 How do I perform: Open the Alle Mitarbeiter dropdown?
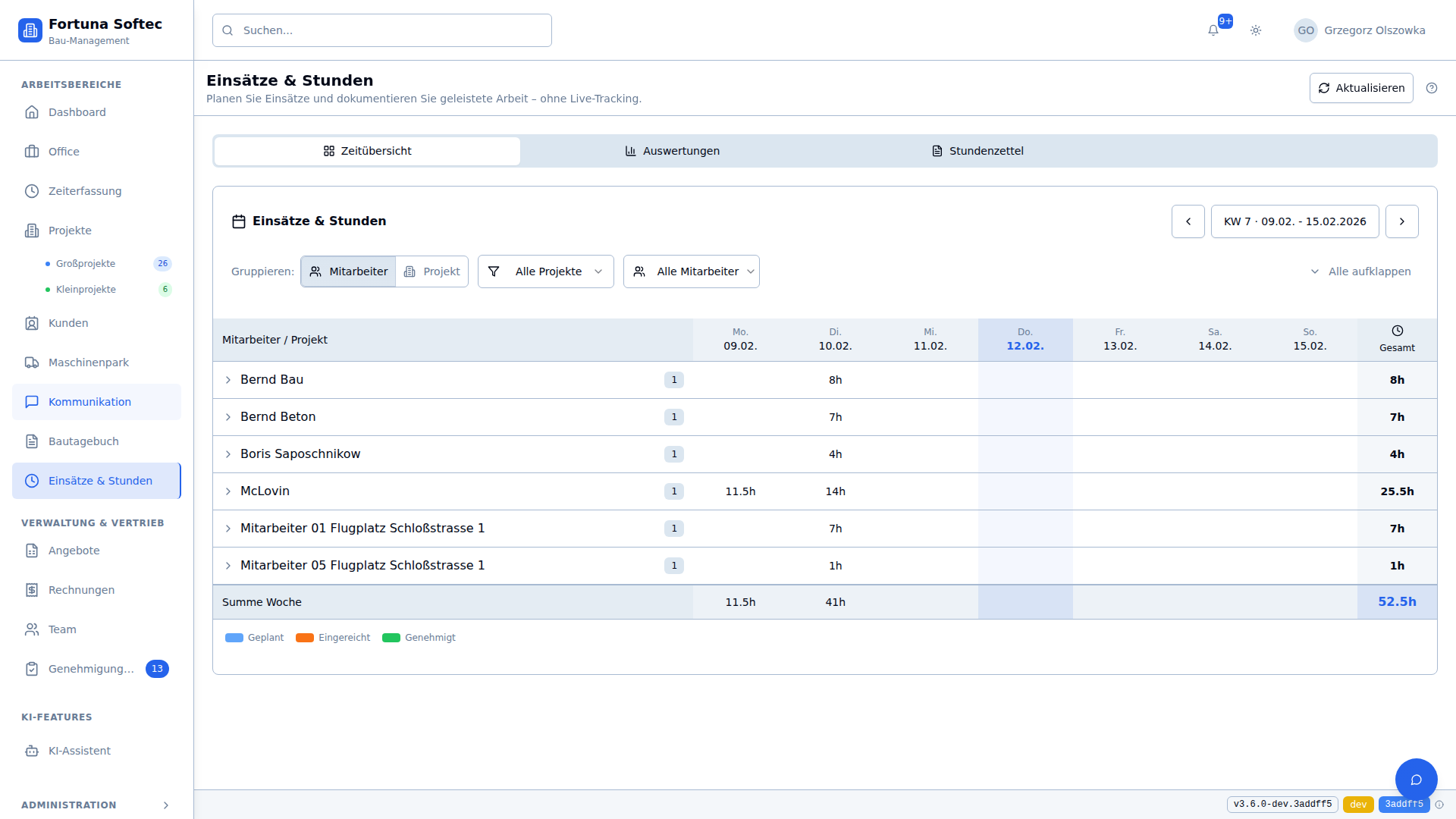tap(692, 271)
